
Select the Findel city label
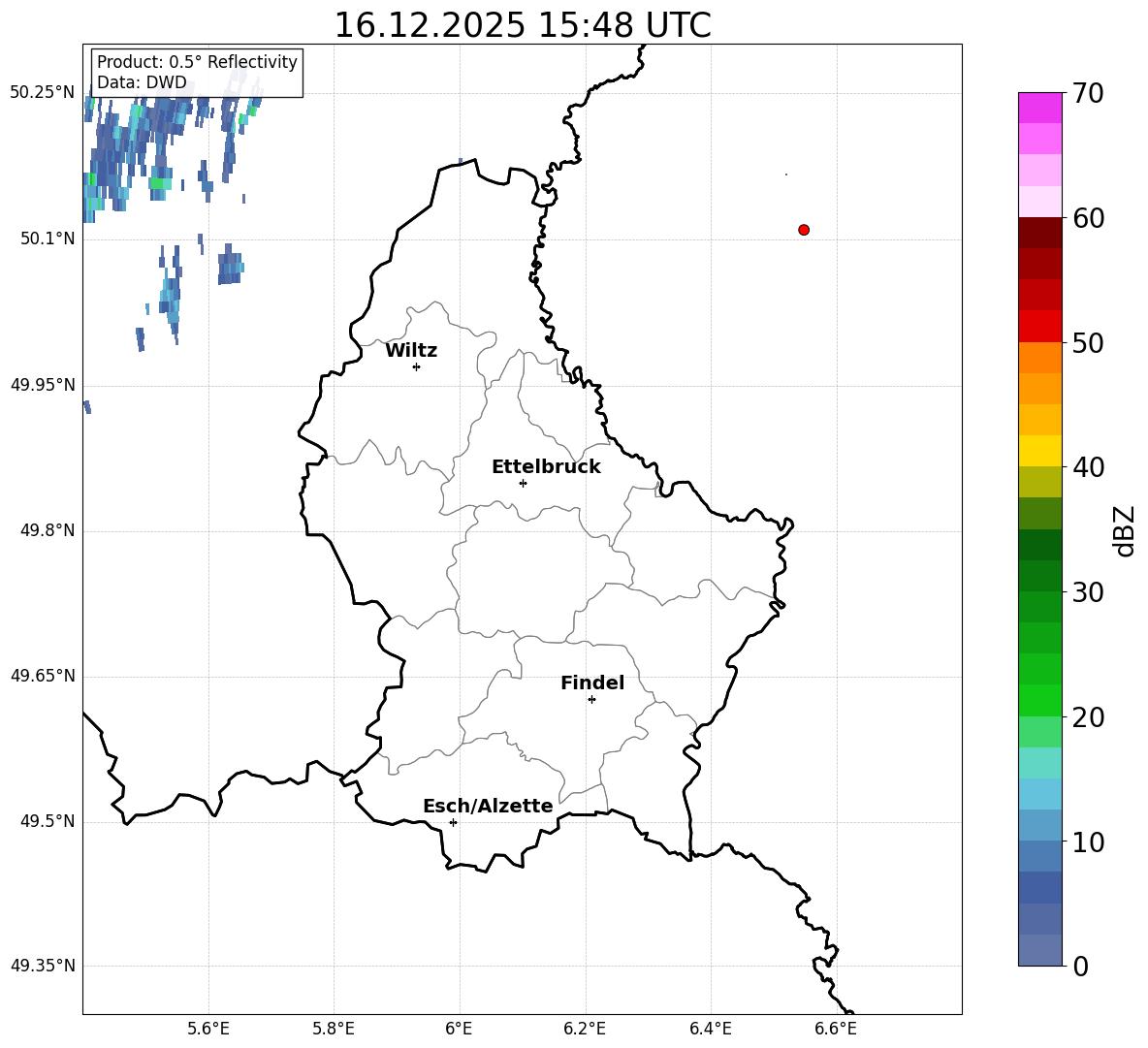[x=592, y=683]
